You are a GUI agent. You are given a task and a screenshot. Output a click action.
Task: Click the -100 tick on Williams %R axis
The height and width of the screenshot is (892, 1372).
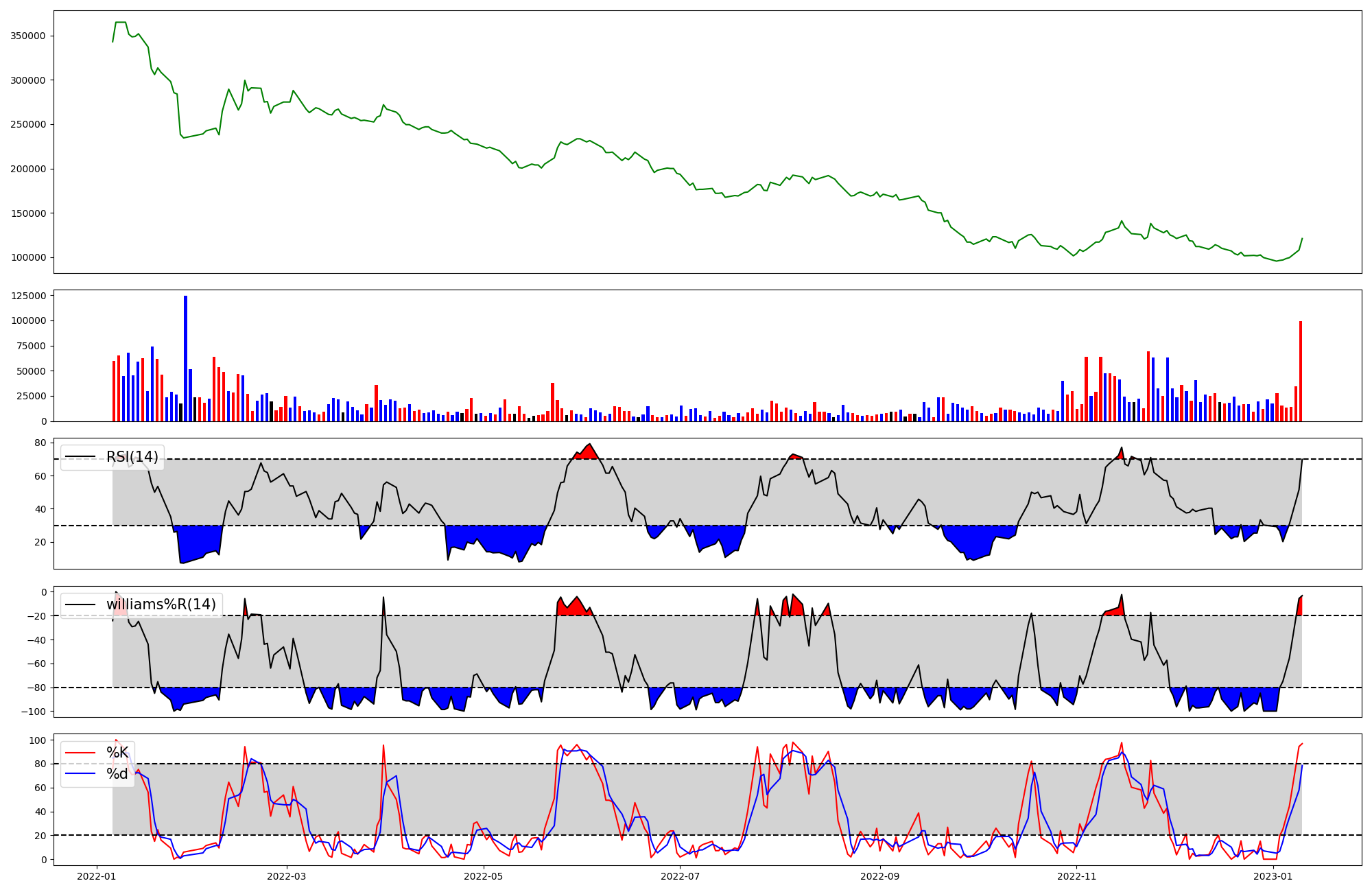tap(34, 712)
